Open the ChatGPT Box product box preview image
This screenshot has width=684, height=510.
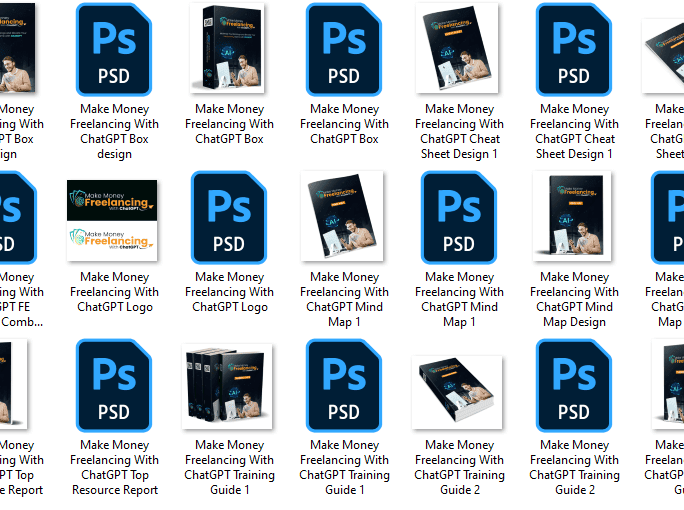tap(227, 48)
